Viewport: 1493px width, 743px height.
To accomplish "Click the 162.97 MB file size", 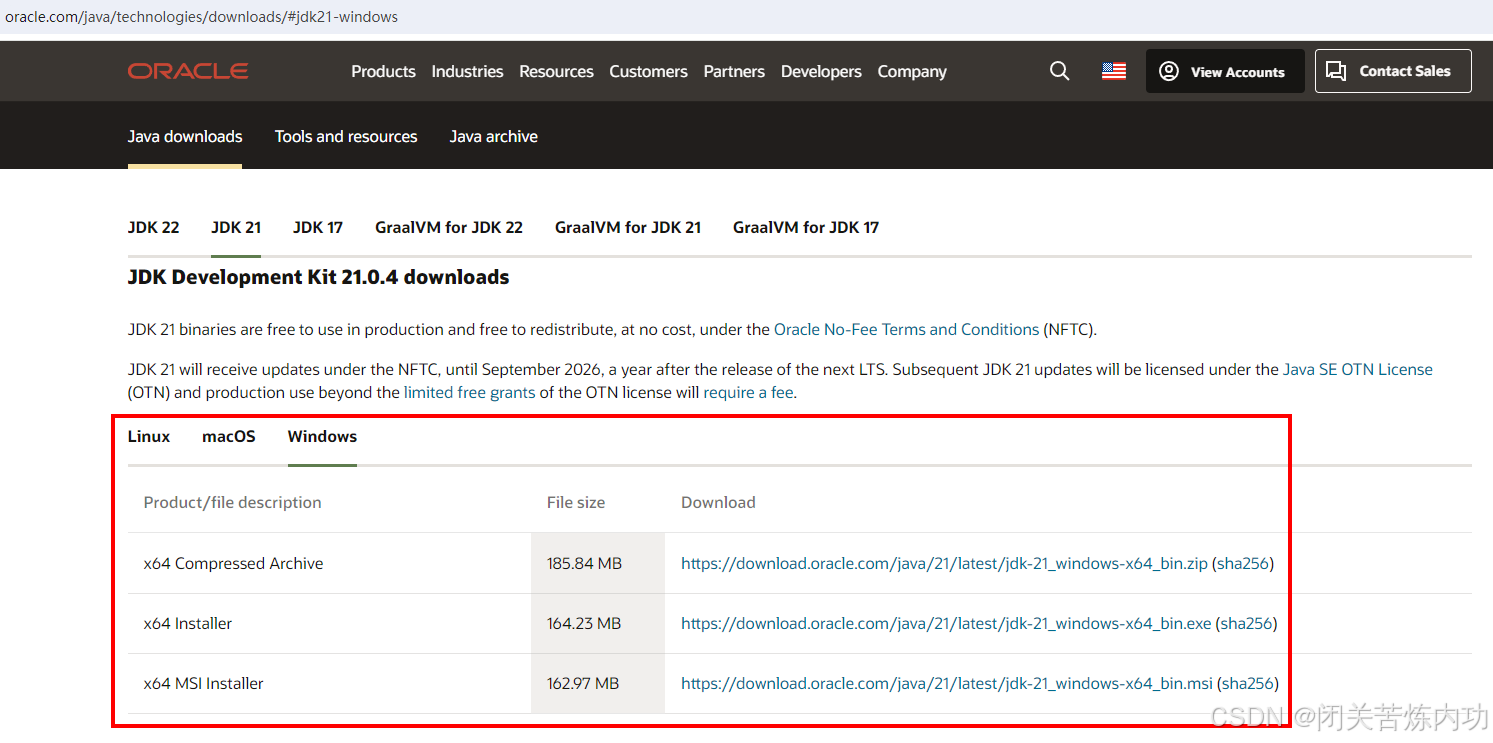I will (583, 683).
